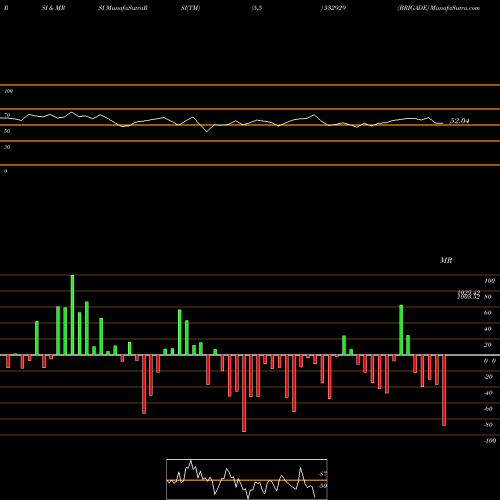Click the RSI axis label "30"
This screenshot has height=500, width=500.
point(7,147)
